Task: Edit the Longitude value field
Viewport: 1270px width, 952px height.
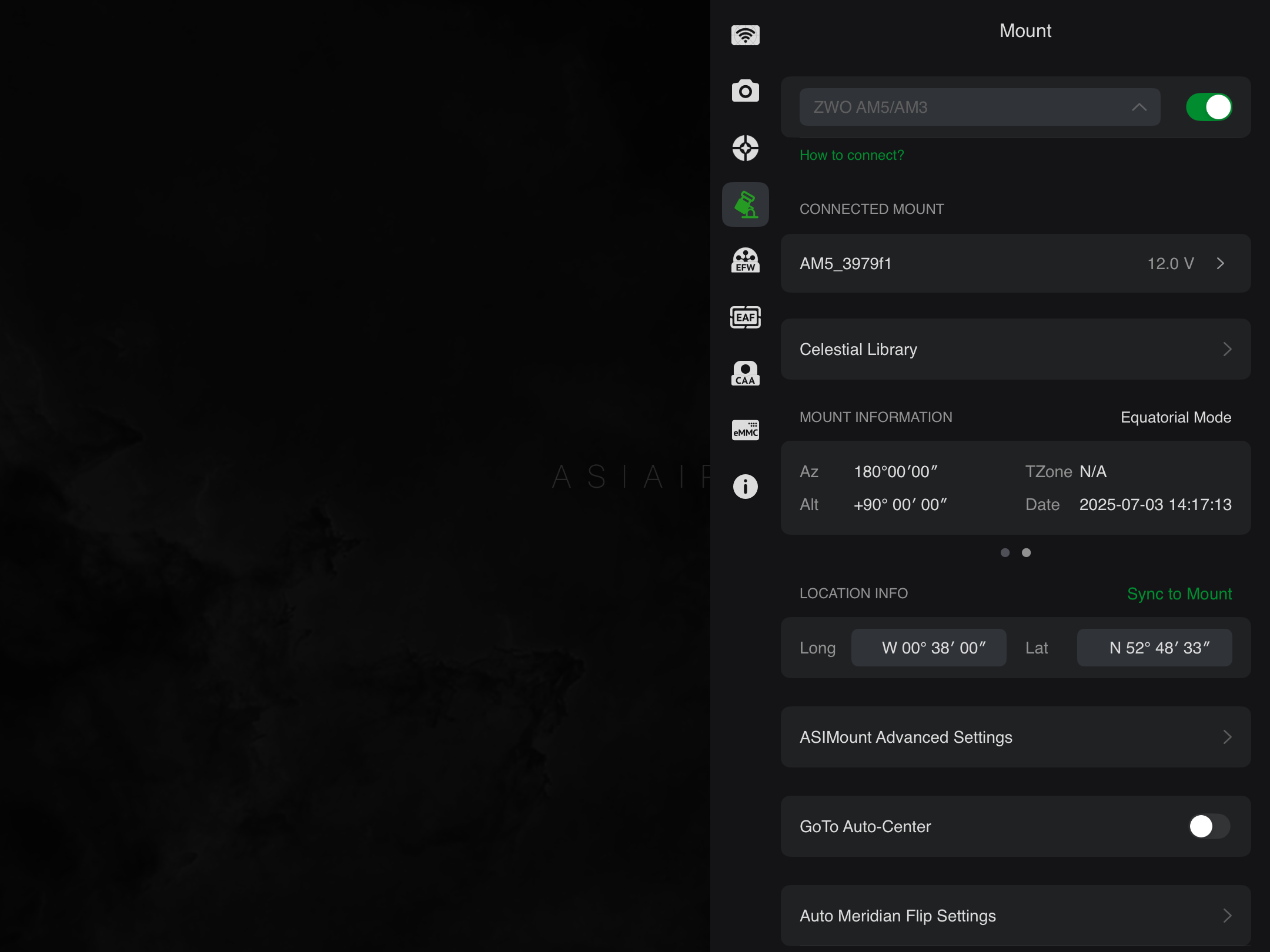Action: click(928, 648)
